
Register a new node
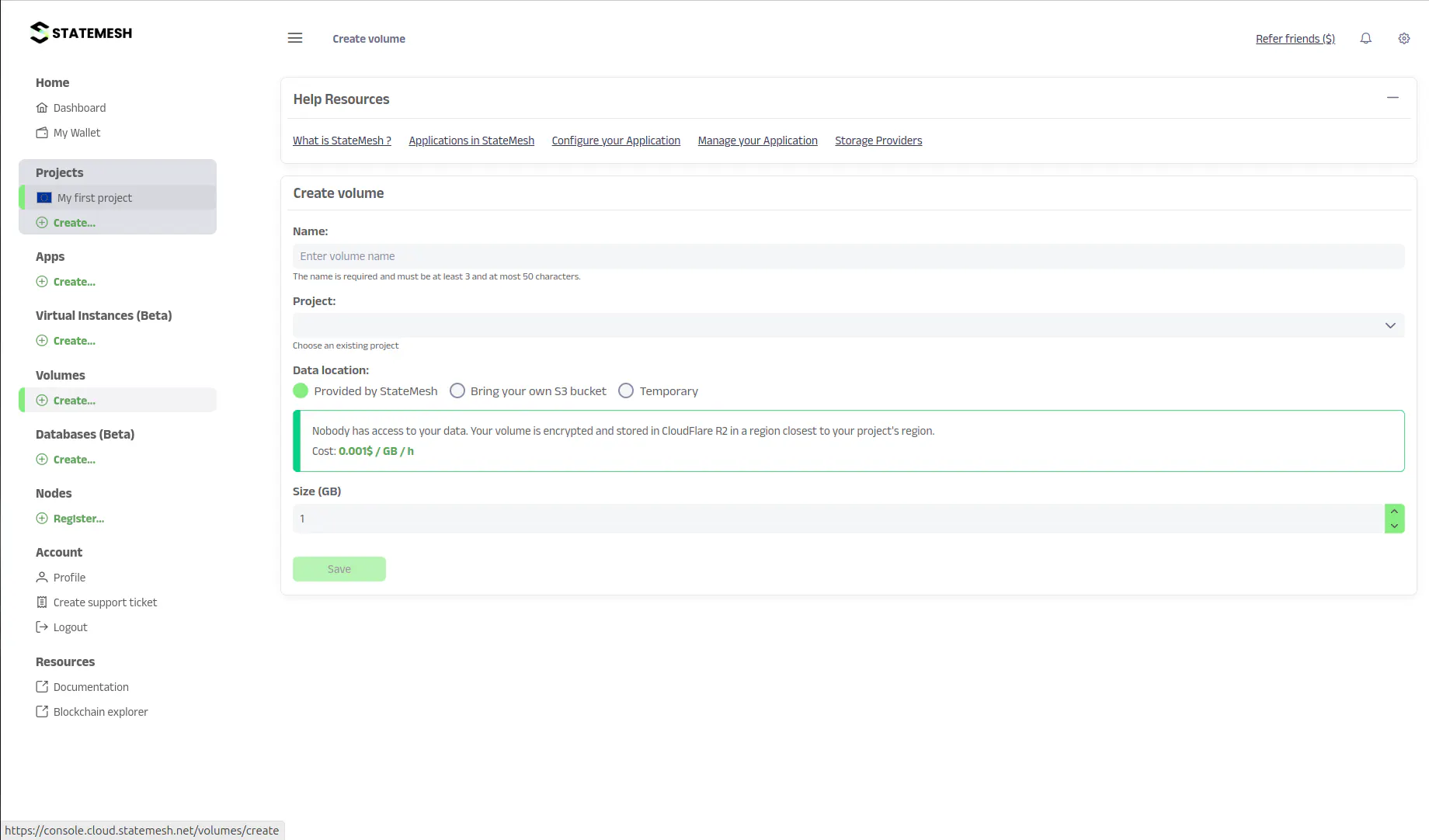(78, 519)
